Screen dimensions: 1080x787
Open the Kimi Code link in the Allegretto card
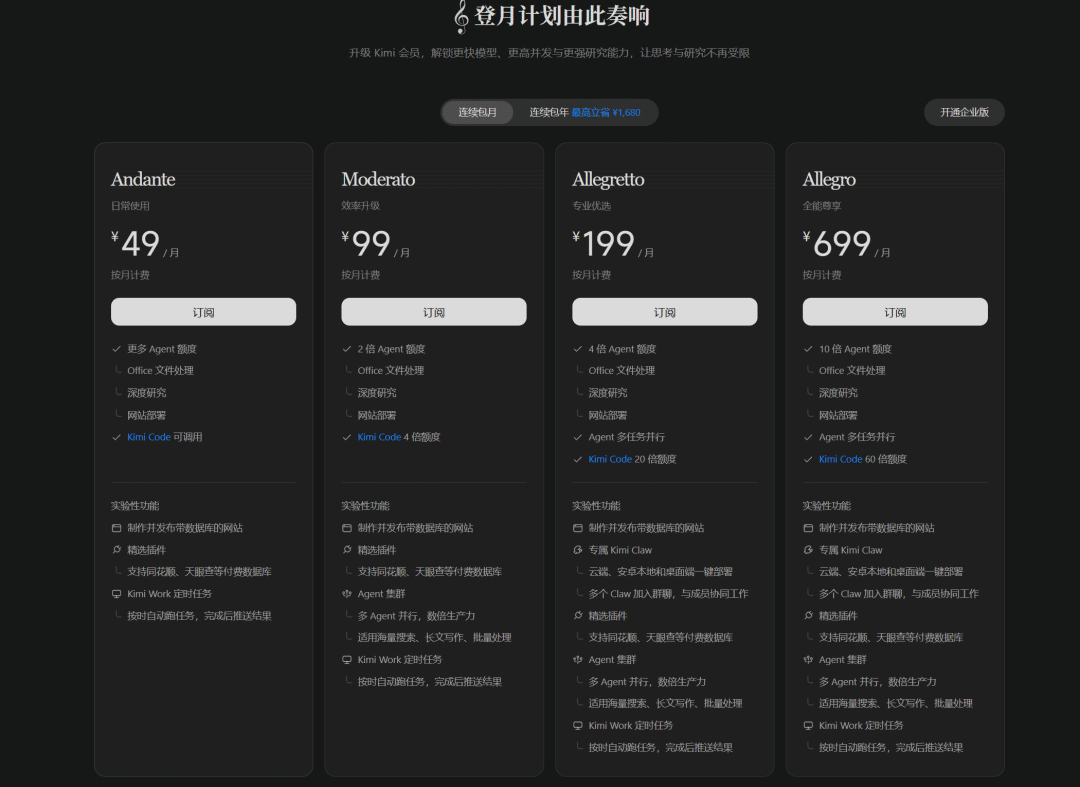(610, 459)
